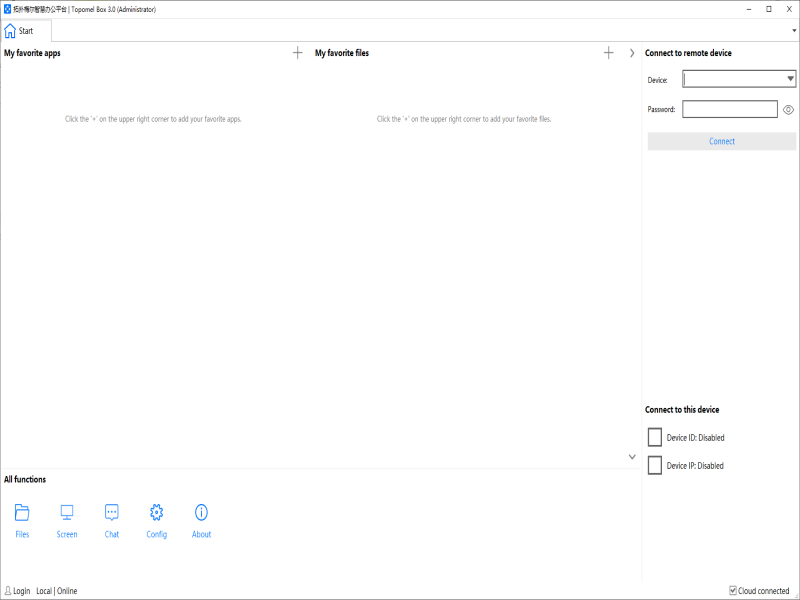This screenshot has width=800, height=600.
Task: Click the Topomel Box title bar logo
Action: click(x=7, y=9)
